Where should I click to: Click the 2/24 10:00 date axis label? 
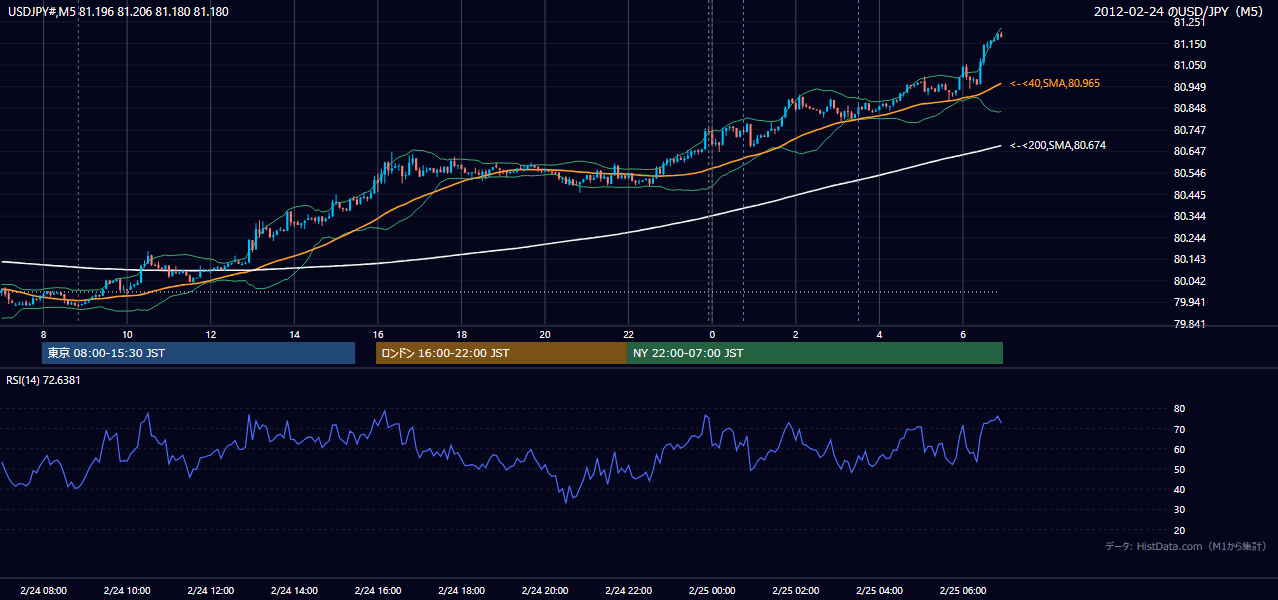pos(127,591)
